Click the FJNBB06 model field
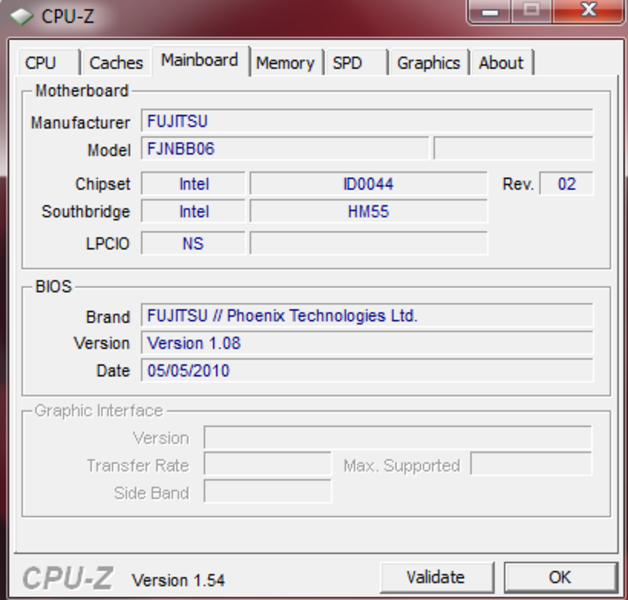Viewport: 628px width, 600px height. (285, 149)
